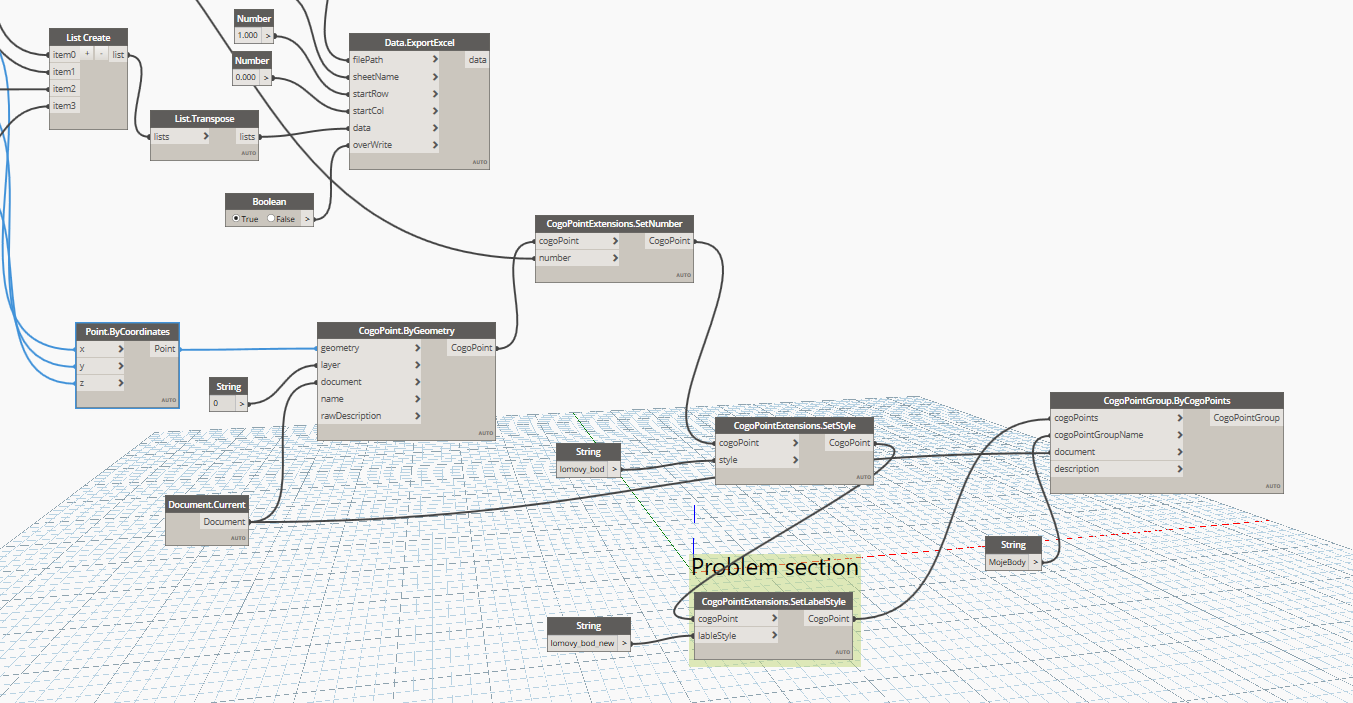Click list output port on List Create
This screenshot has height=703, width=1353.
tap(118, 54)
